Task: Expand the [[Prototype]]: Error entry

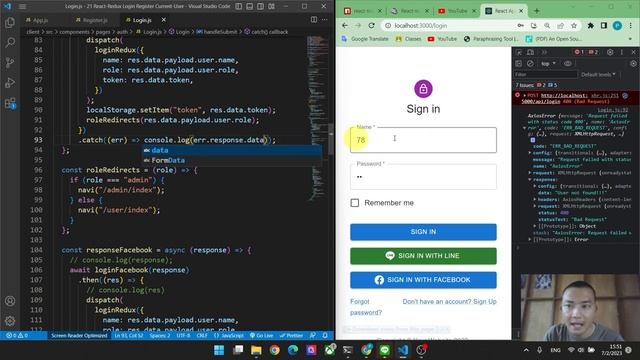Action: pos(530,239)
